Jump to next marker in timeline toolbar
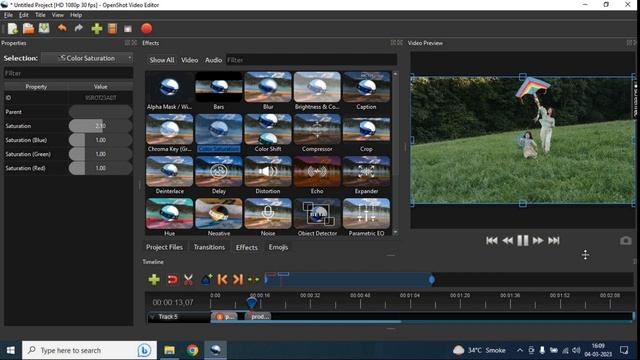 point(238,280)
